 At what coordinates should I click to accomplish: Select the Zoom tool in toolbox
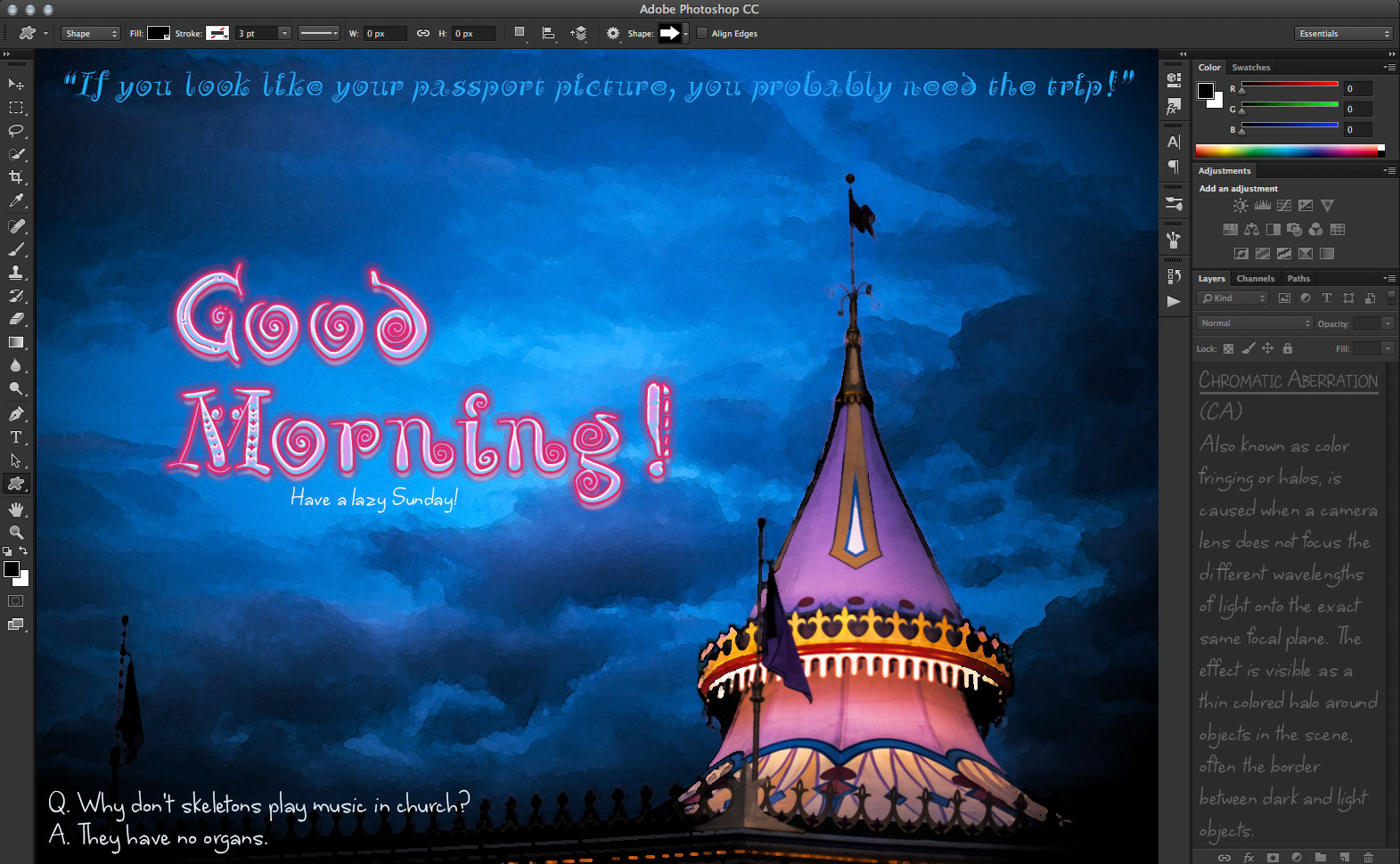(16, 533)
